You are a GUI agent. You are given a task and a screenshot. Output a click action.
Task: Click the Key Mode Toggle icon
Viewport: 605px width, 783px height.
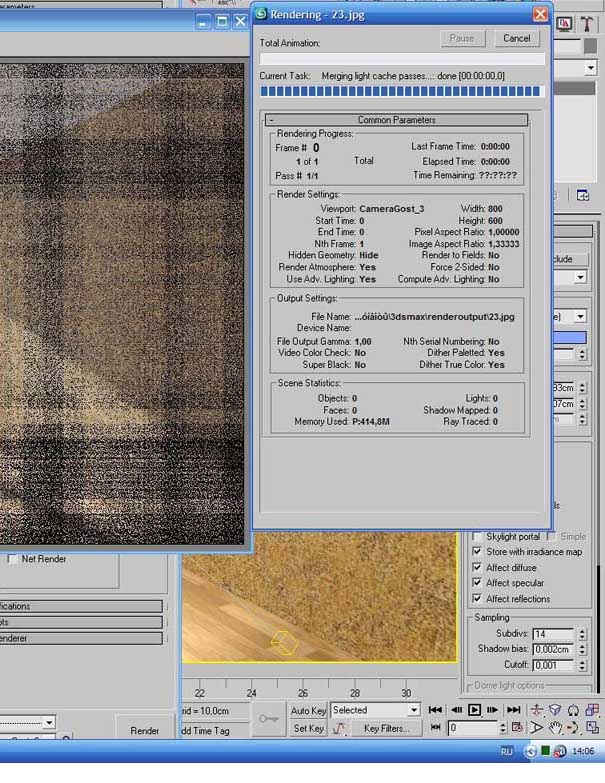click(436, 729)
